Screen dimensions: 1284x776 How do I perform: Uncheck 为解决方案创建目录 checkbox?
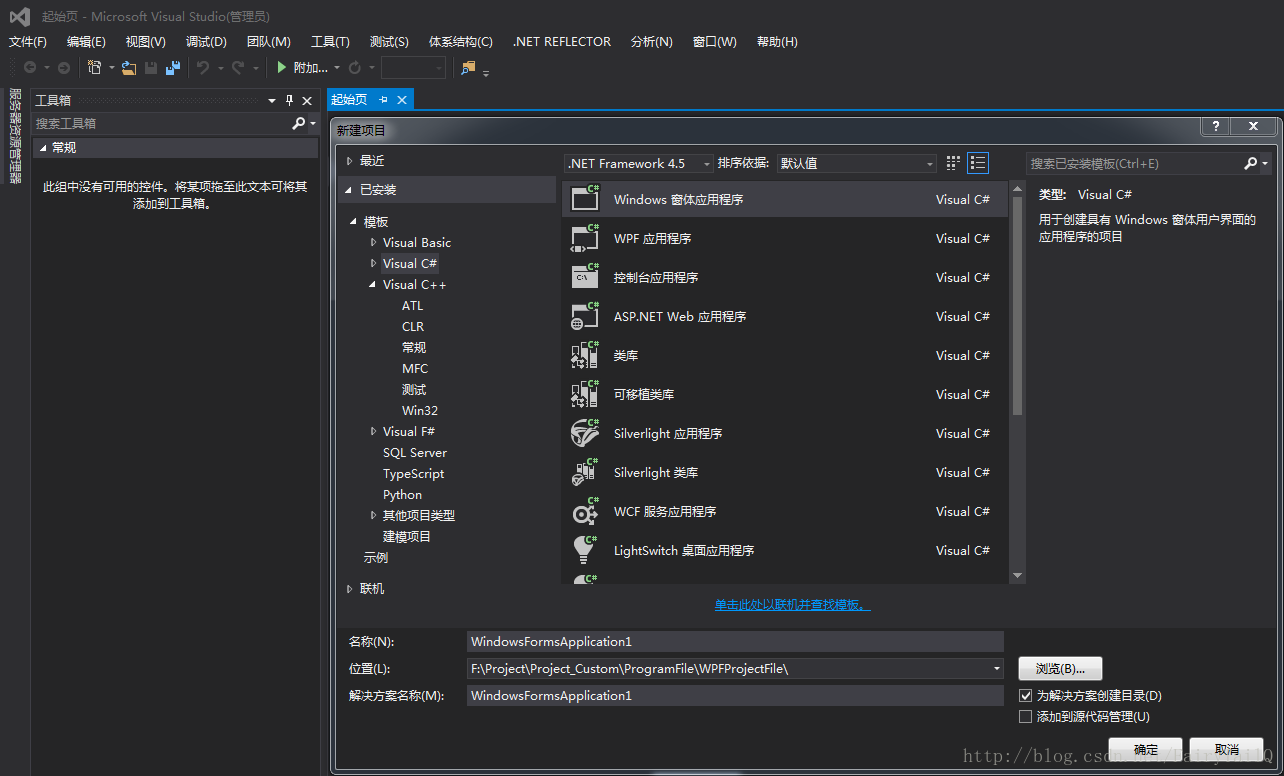1025,695
